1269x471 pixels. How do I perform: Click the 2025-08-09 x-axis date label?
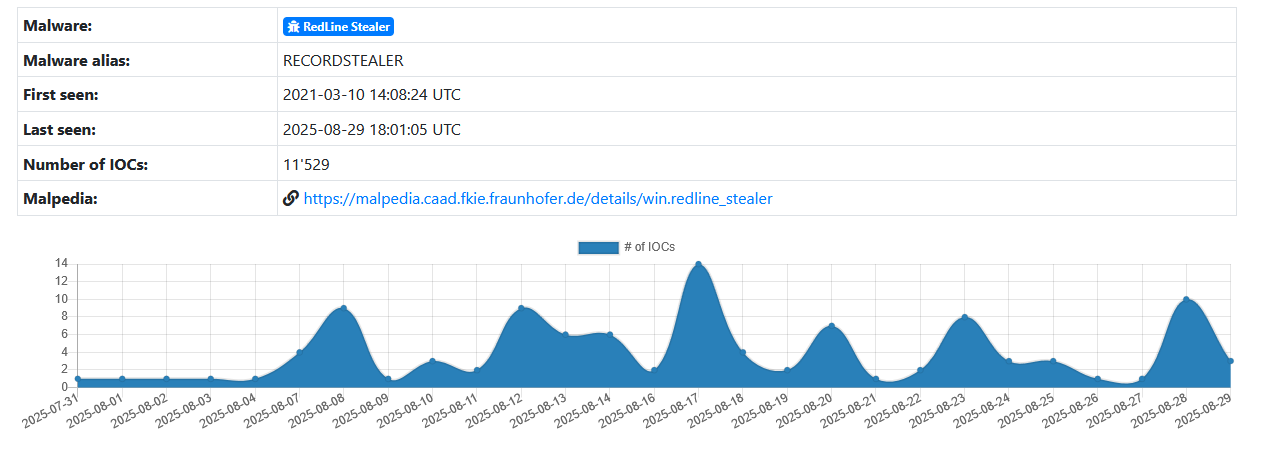[362, 409]
